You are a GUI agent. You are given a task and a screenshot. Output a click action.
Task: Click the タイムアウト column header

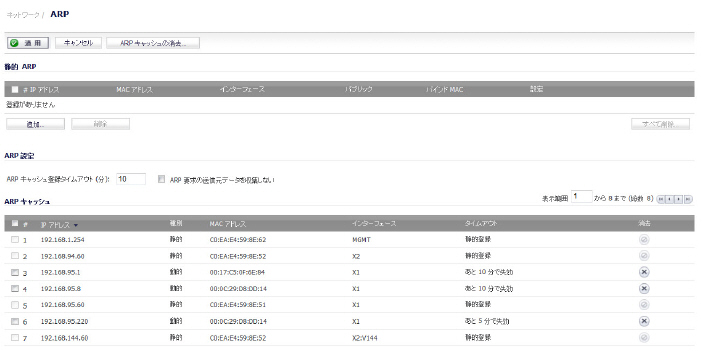(481, 223)
